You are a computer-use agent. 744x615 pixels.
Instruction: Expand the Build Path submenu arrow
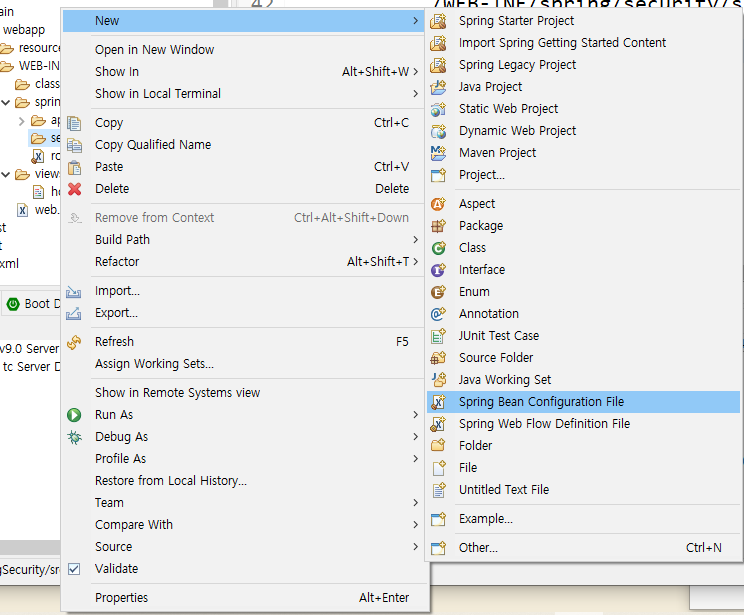pyautogui.click(x=416, y=240)
